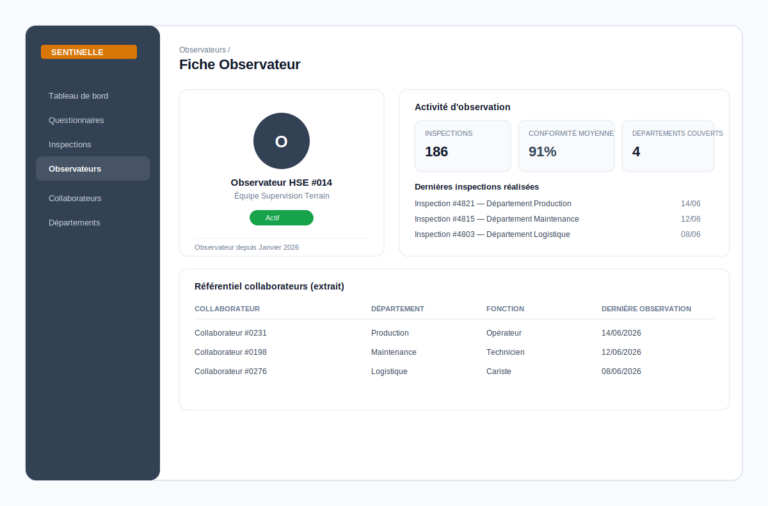Click the Fiche Observateur page title
Screen dimensions: 768x506
click(x=240, y=65)
